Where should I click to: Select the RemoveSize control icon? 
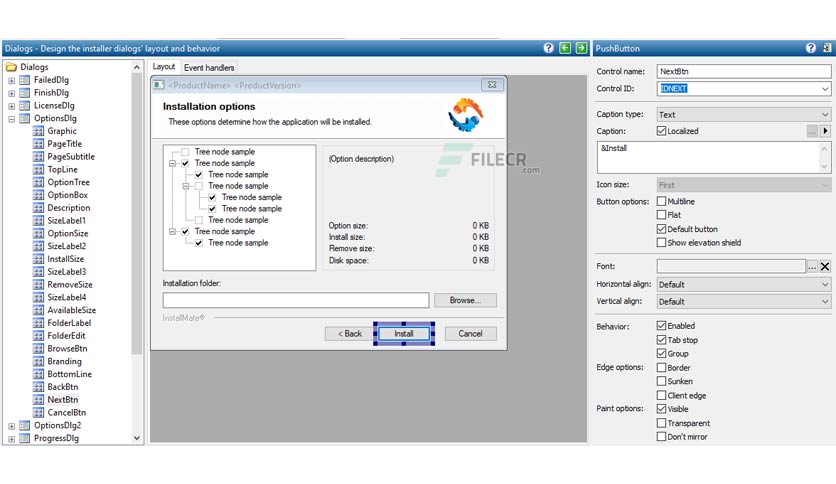tap(38, 285)
